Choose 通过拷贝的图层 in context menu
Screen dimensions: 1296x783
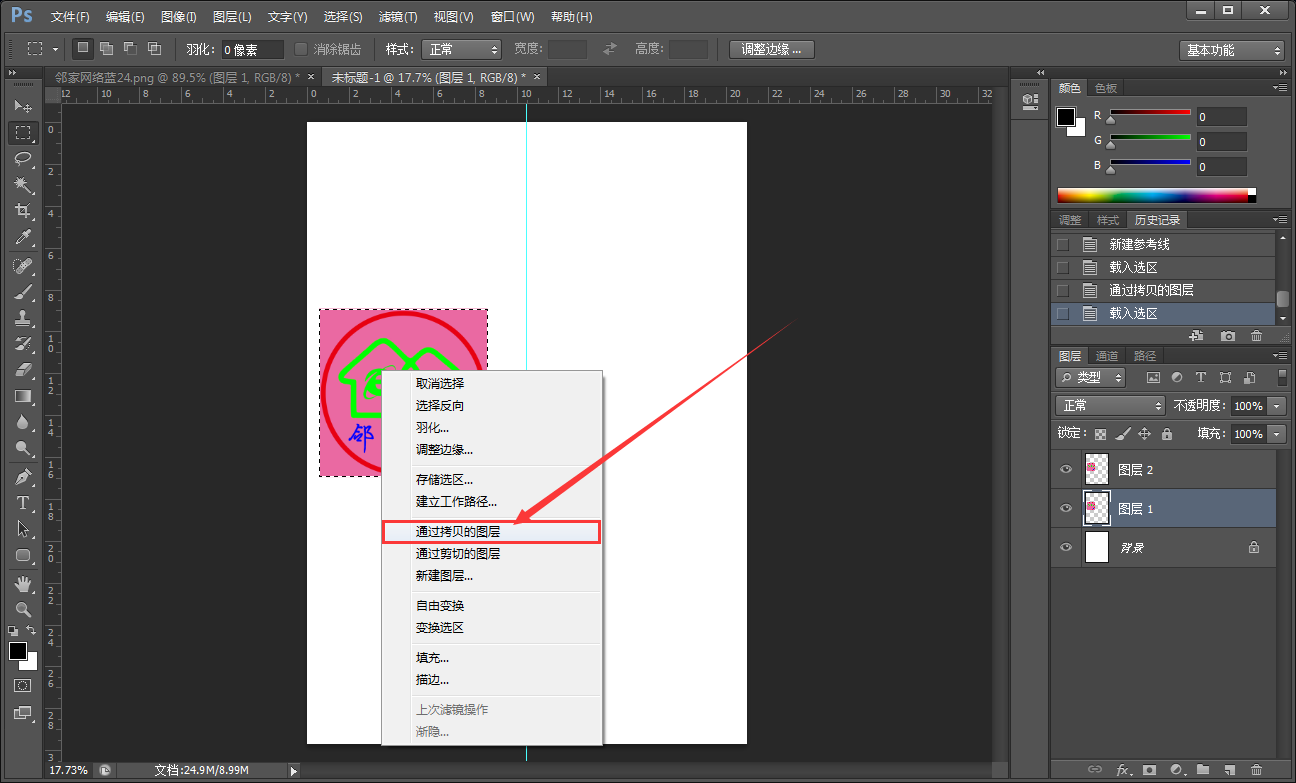(491, 532)
